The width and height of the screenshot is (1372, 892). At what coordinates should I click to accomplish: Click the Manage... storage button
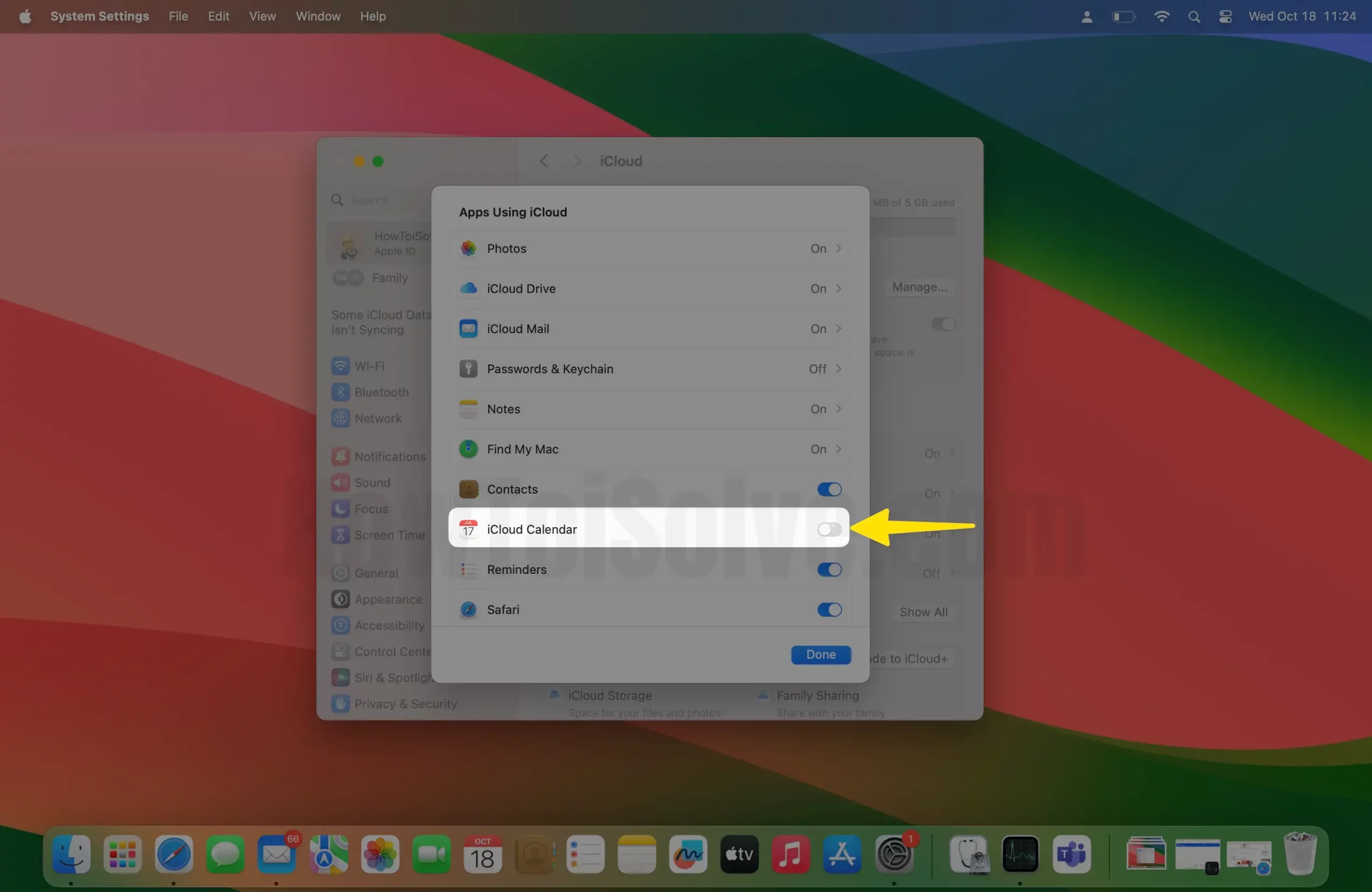(x=919, y=287)
